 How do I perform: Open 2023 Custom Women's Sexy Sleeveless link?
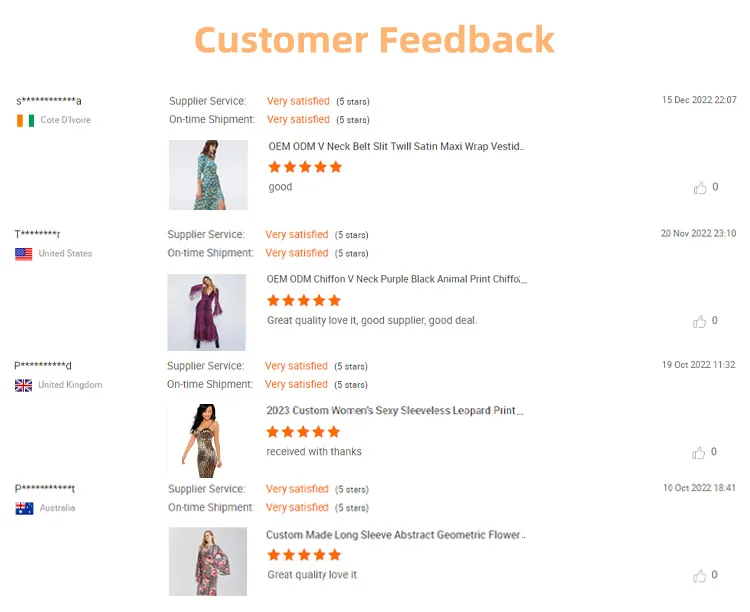click(x=395, y=411)
